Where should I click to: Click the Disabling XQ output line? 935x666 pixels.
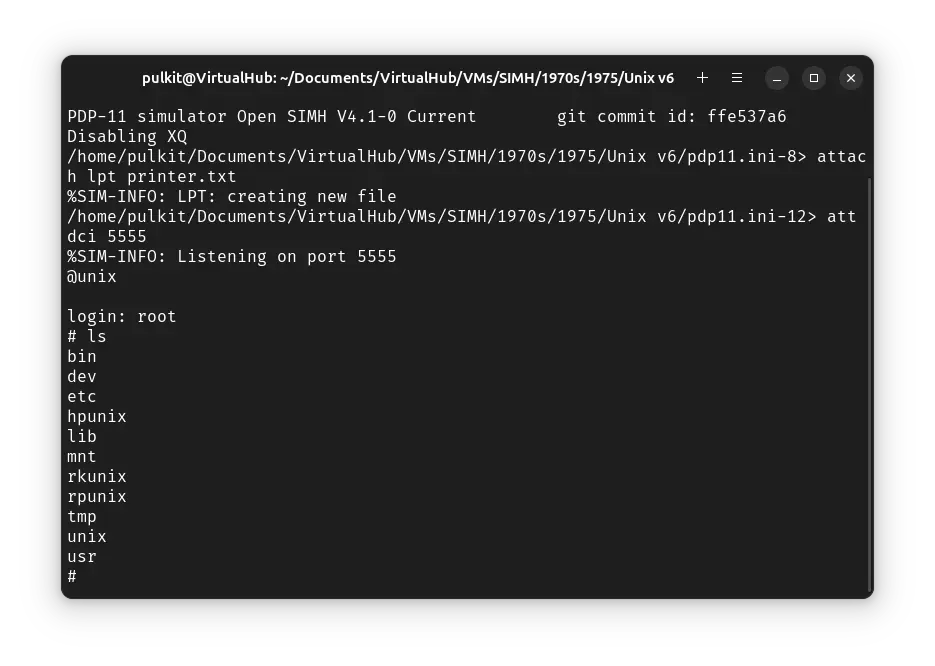(126, 136)
